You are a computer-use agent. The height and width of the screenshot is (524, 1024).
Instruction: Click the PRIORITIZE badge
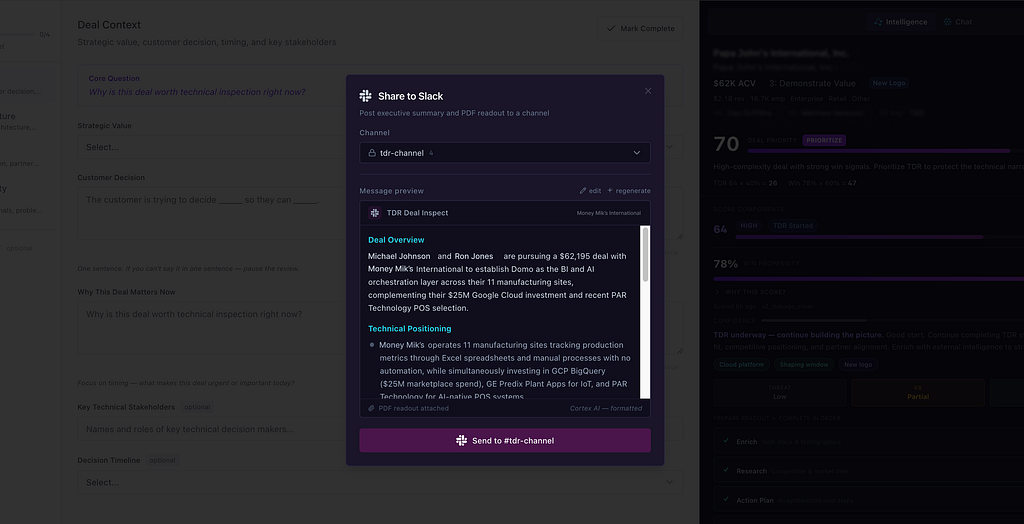(824, 140)
